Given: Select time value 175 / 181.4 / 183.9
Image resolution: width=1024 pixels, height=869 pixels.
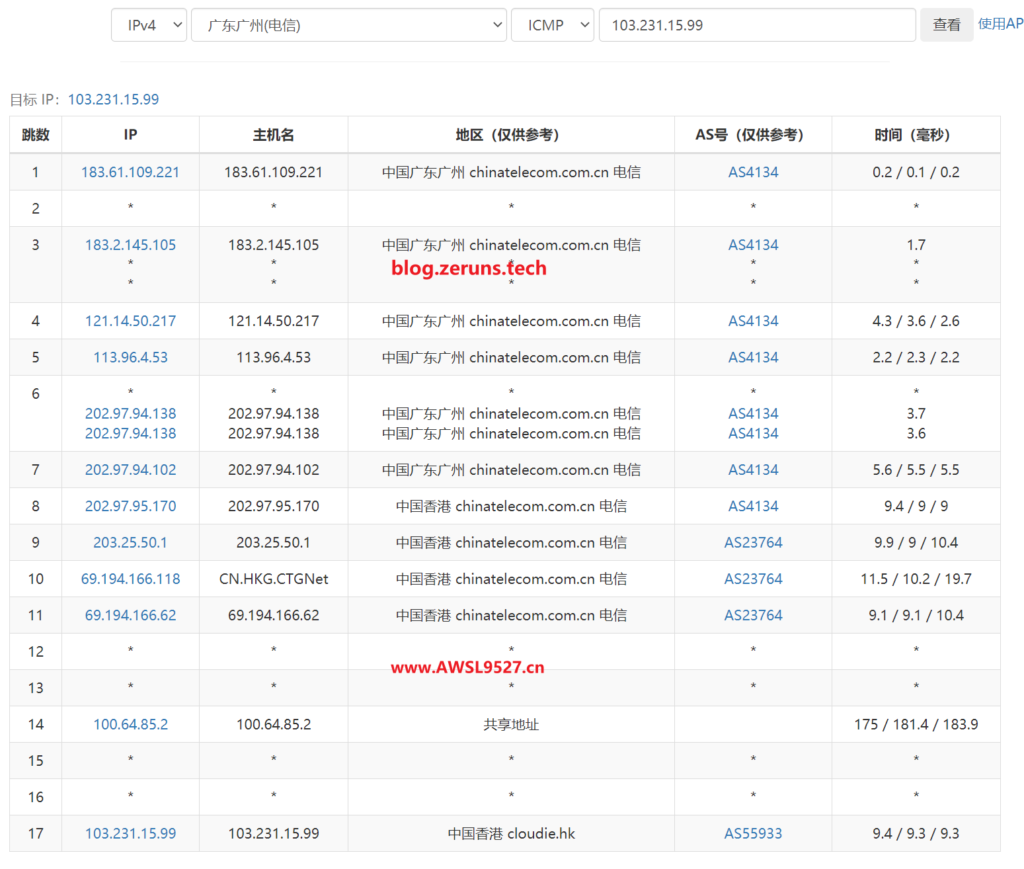Looking at the screenshot, I should 916,725.
